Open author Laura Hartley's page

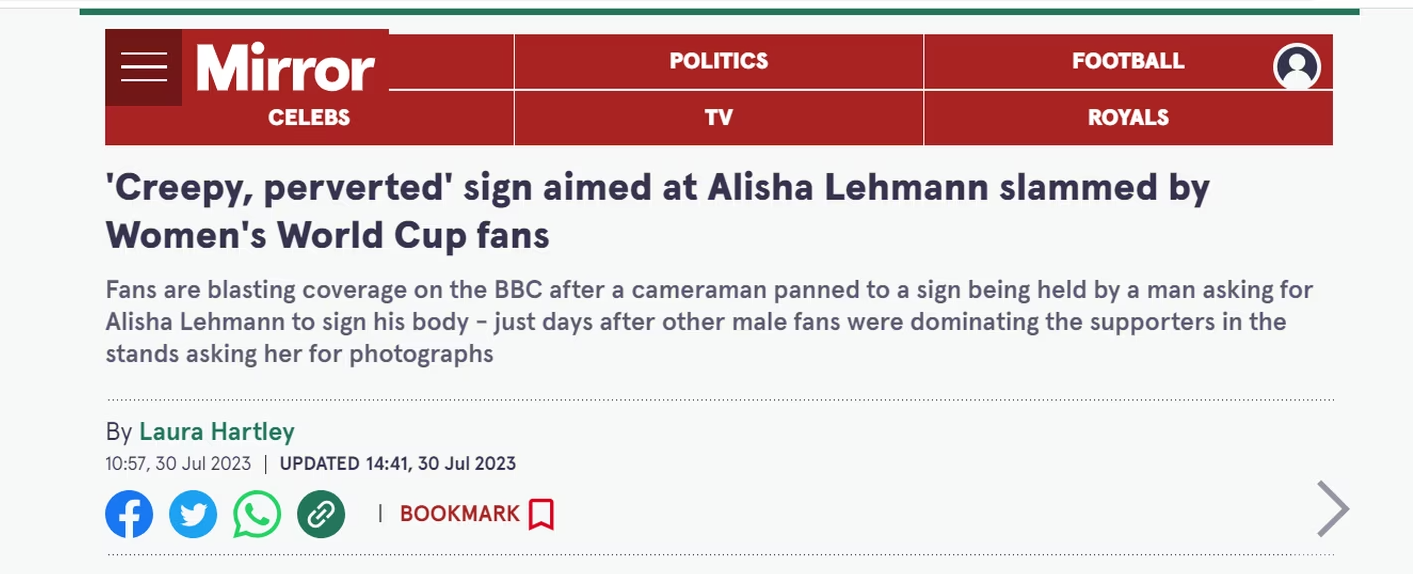click(x=217, y=432)
